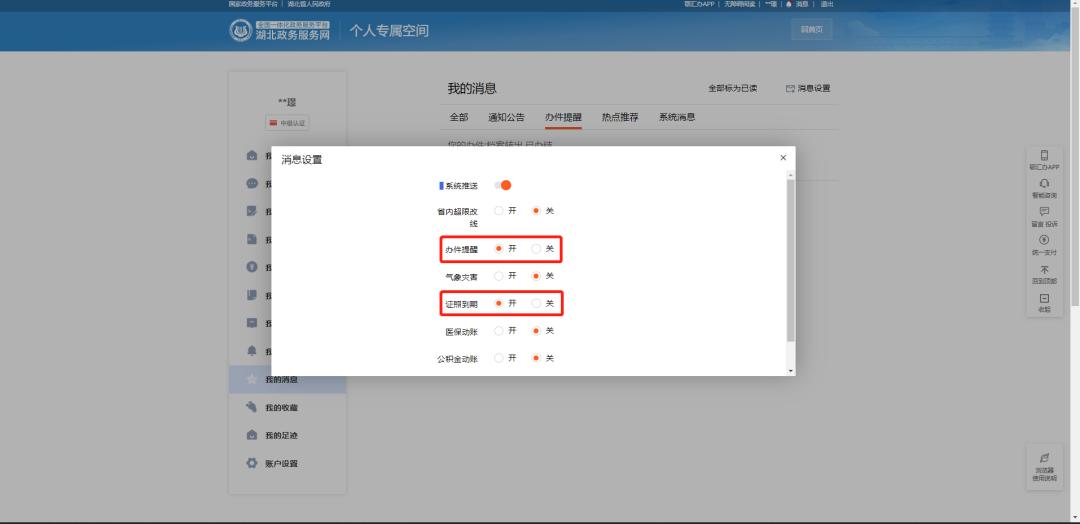This screenshot has height=524, width=1080.
Task: Click the user name **璟 in top bar
Action: click(771, 4)
